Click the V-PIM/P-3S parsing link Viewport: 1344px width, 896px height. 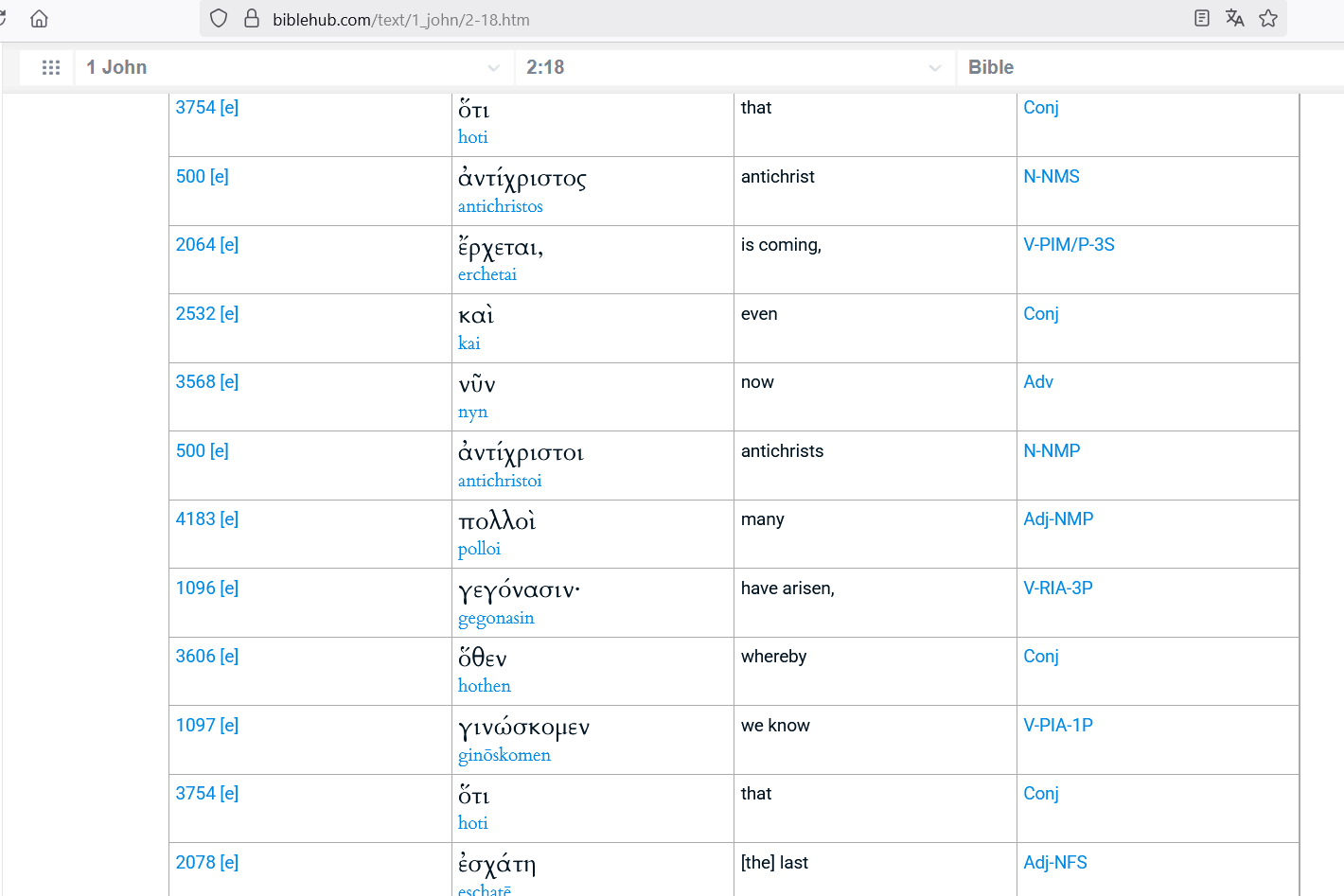click(1069, 245)
